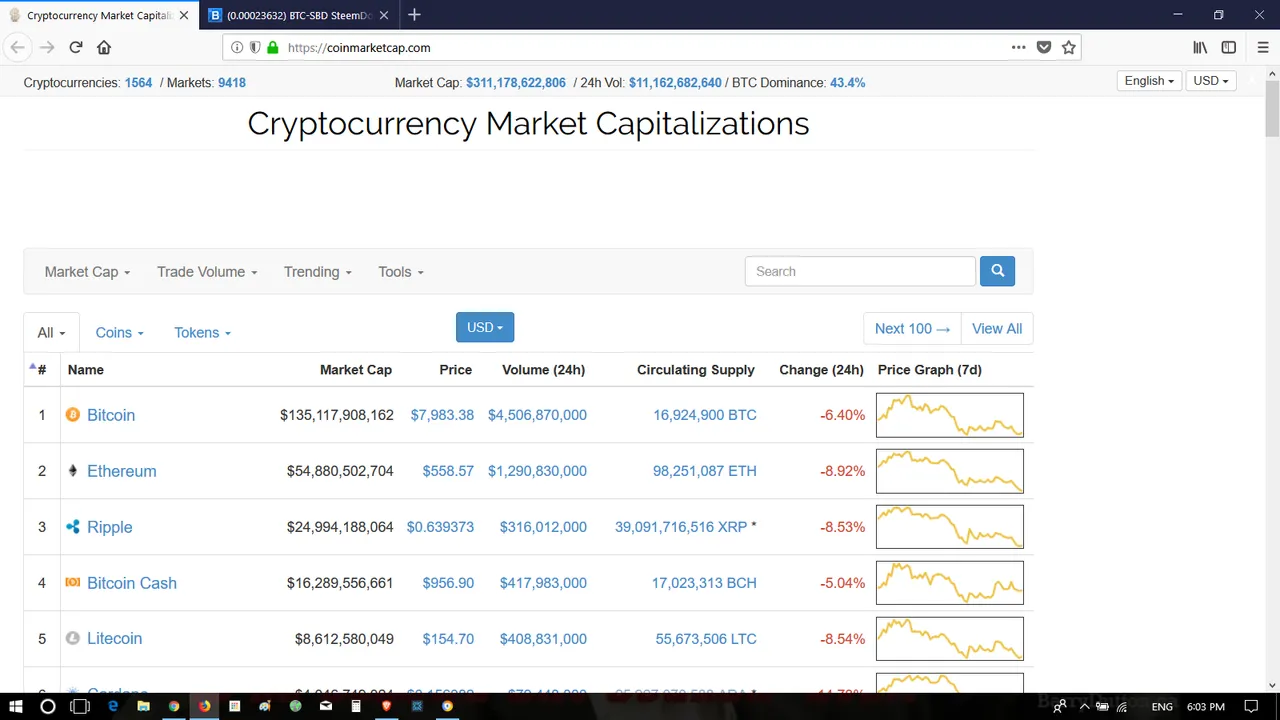Launch Microsoft Edge from the taskbar

click(x=113, y=706)
